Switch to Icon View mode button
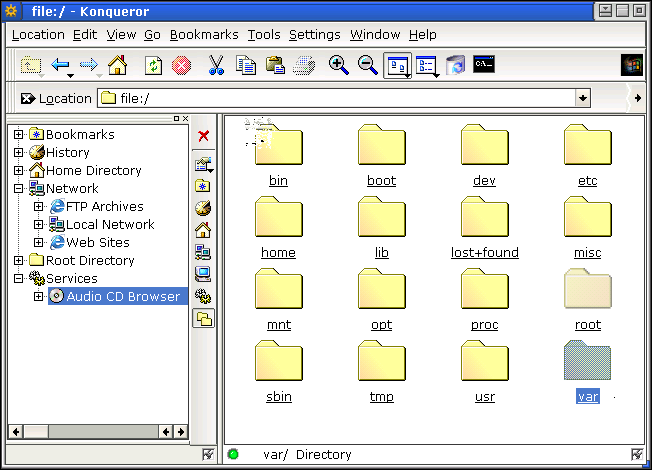652x470 pixels. click(x=398, y=65)
